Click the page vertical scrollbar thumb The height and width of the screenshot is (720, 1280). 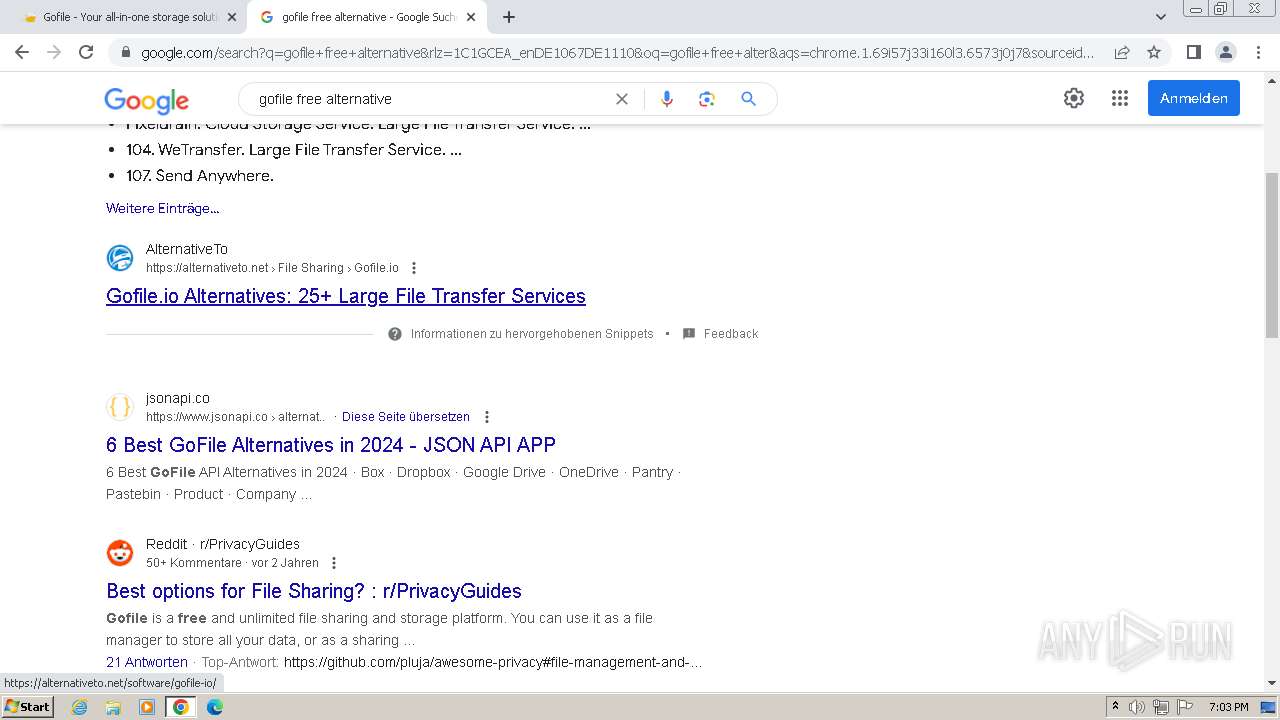point(1272,255)
